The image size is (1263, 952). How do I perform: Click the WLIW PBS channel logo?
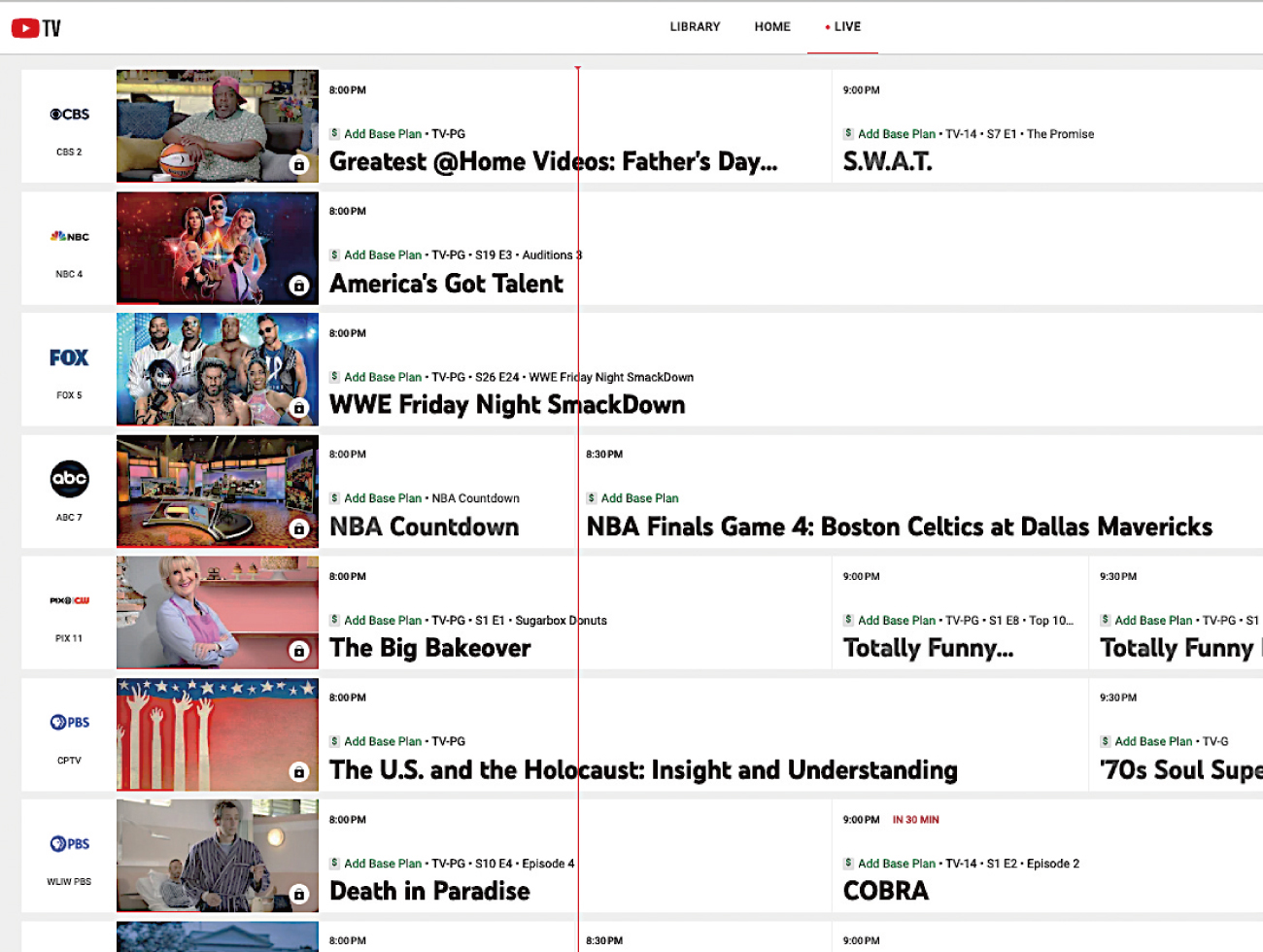pos(69,843)
